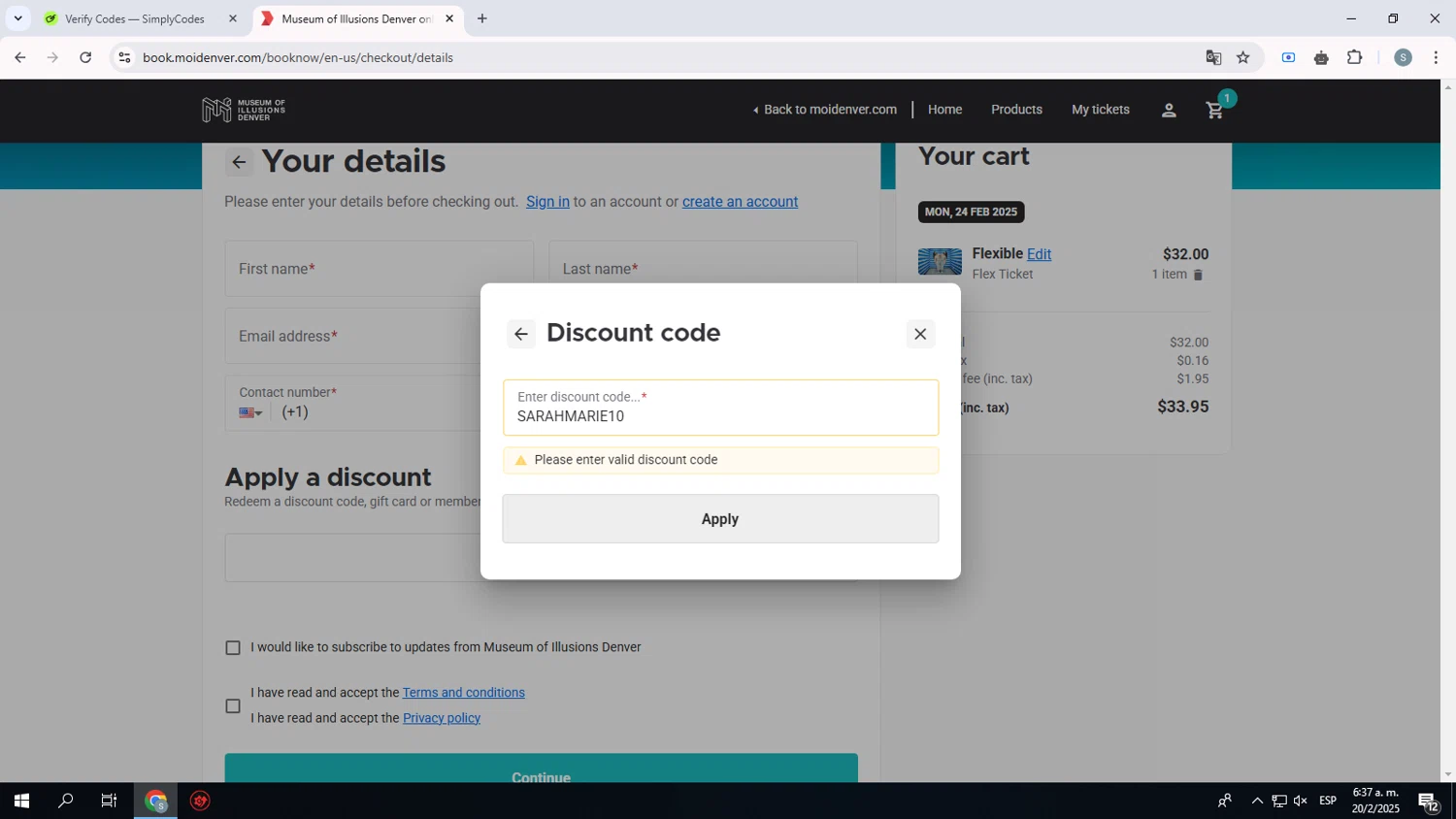
Task: Click the back arrow in Discount code dialog
Action: [521, 334]
